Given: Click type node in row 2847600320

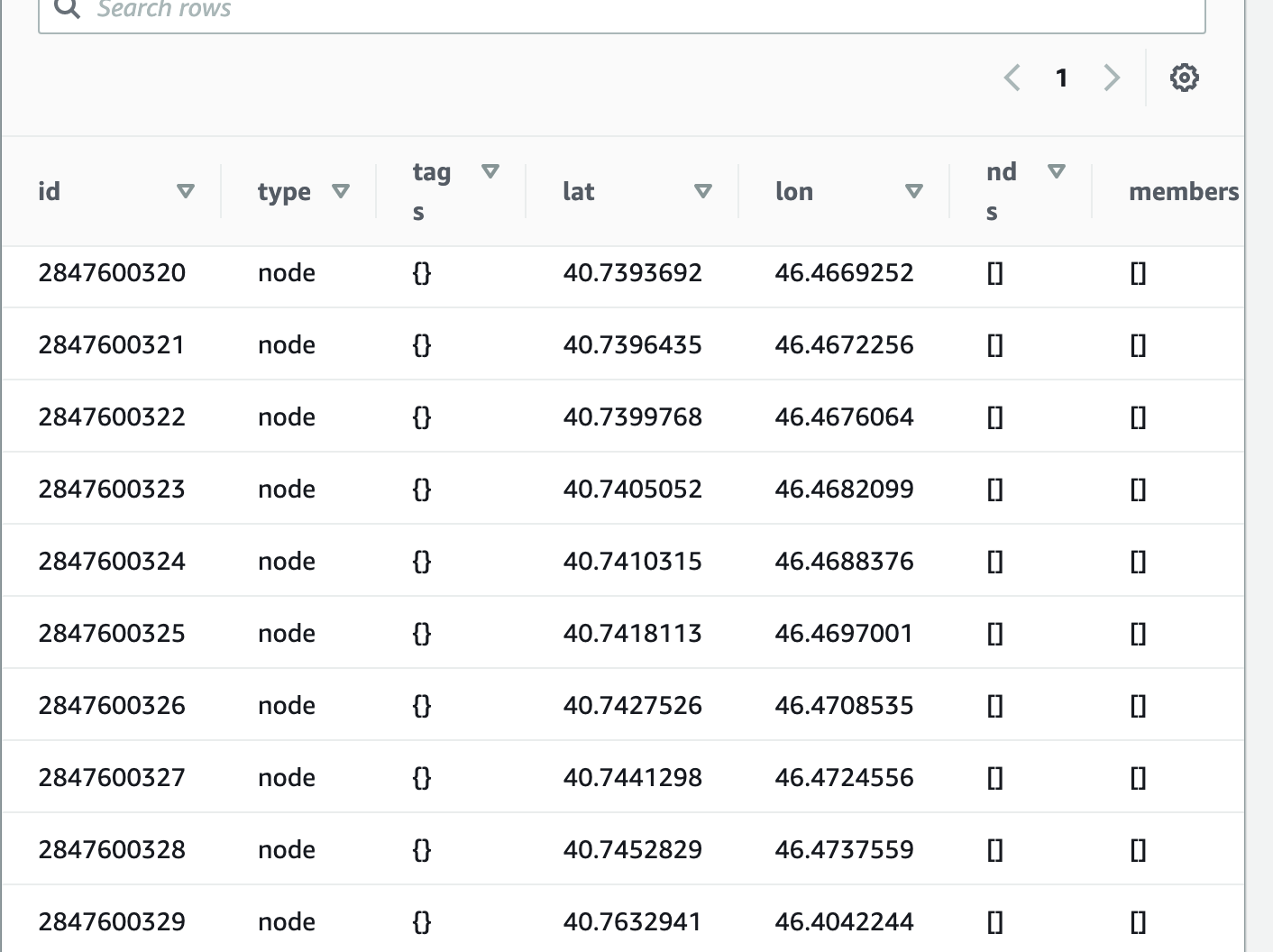Looking at the screenshot, I should coord(287,272).
